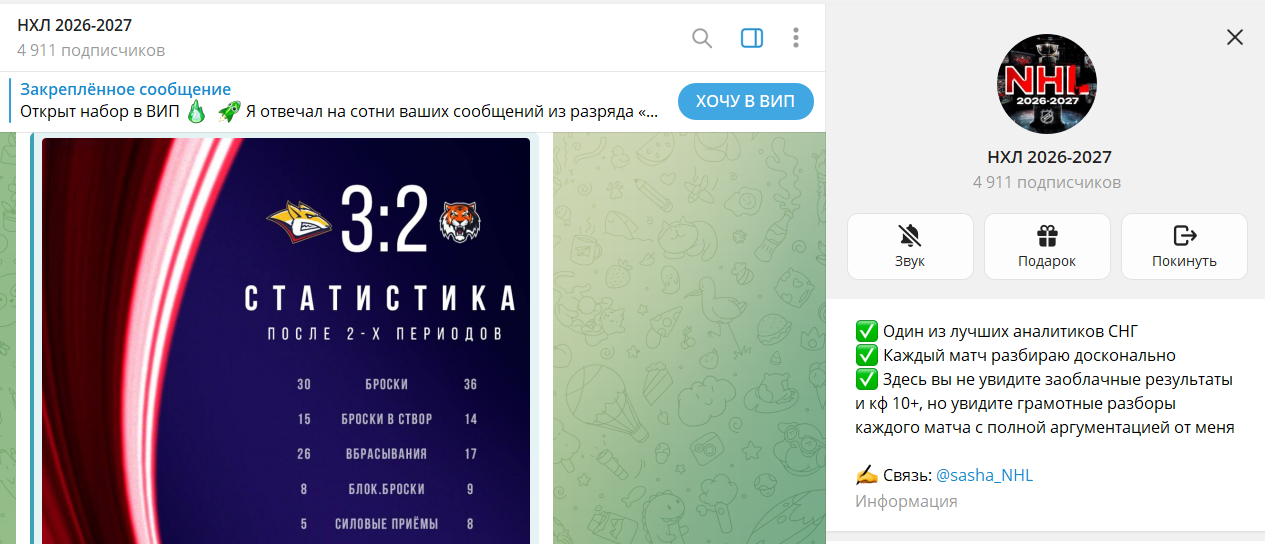This screenshot has height=544, width=1265.
Task: Toggle the right info sidebar panel
Action: pyautogui.click(x=752, y=38)
